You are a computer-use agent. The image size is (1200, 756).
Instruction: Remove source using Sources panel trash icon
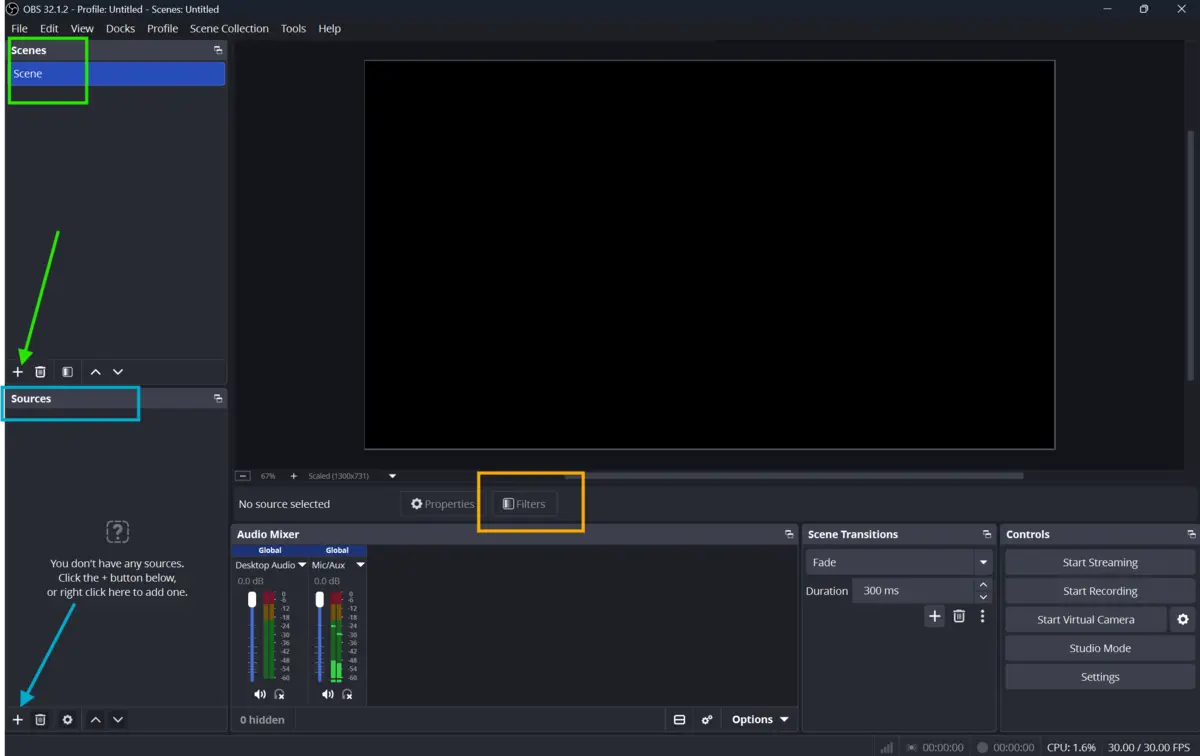(x=40, y=720)
